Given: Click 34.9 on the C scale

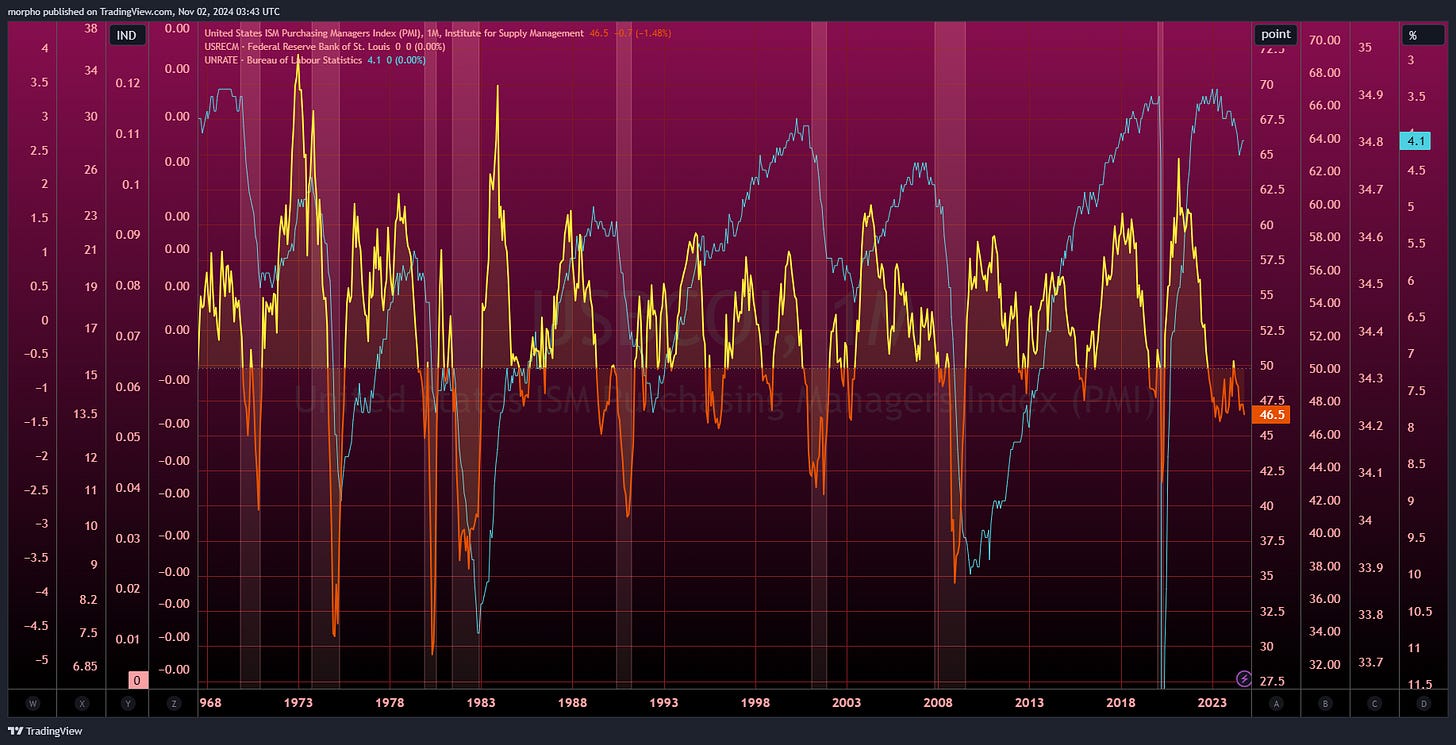Looking at the screenshot, I should [x=1371, y=95].
